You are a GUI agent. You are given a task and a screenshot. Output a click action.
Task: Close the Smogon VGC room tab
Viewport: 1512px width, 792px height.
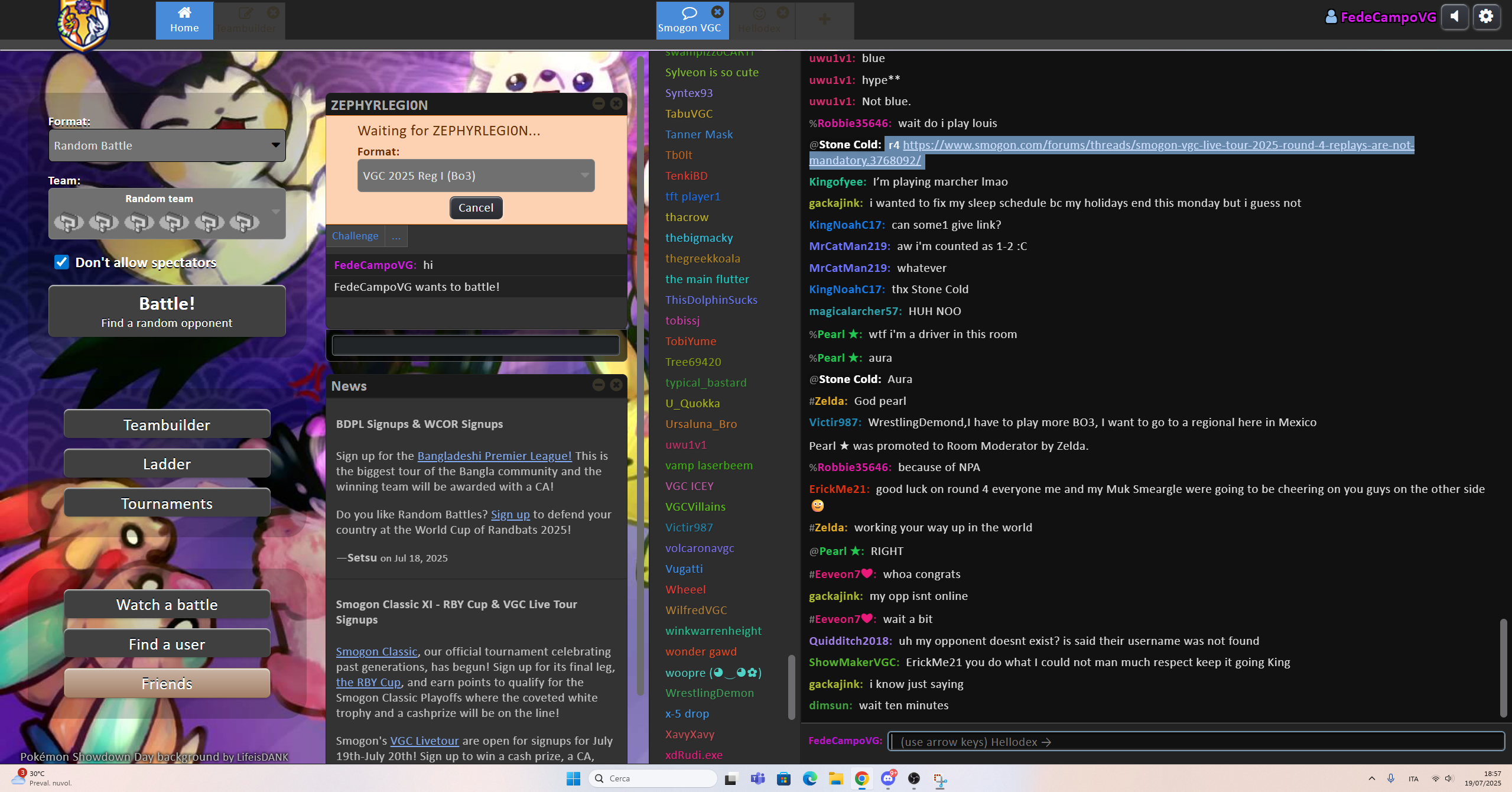click(717, 12)
